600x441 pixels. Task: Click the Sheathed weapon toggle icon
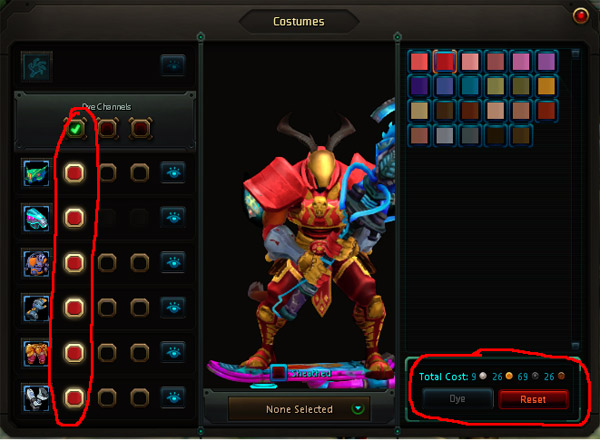pyautogui.click(x=279, y=373)
